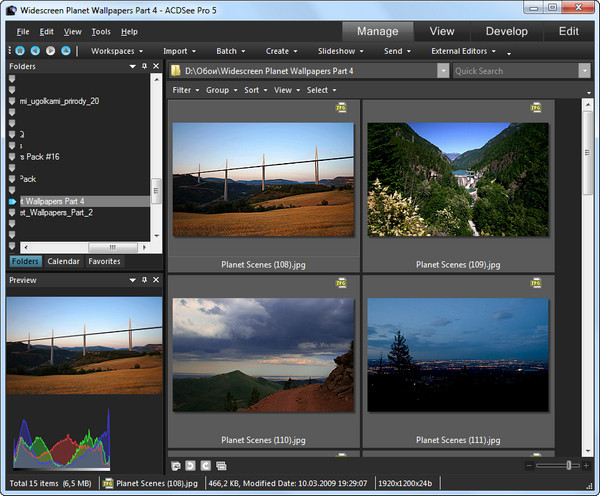This screenshot has width=600, height=496.
Task: Switch to Edit mode
Action: [568, 31]
